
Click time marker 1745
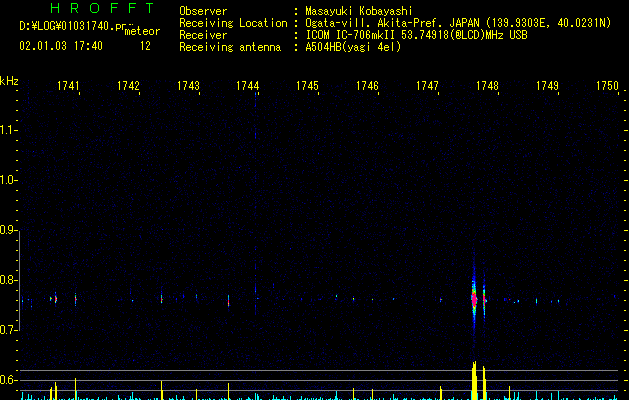(307, 86)
